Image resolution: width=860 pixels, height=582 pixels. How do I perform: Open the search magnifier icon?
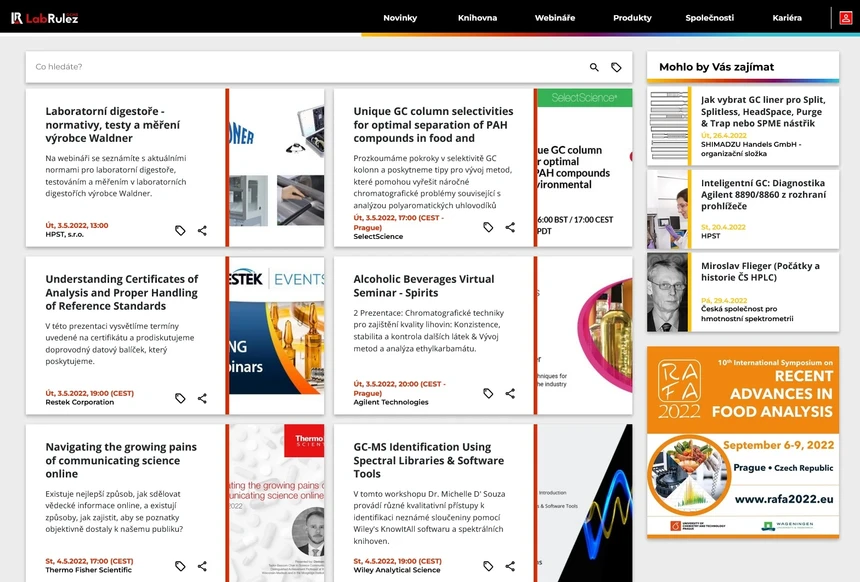tap(593, 67)
